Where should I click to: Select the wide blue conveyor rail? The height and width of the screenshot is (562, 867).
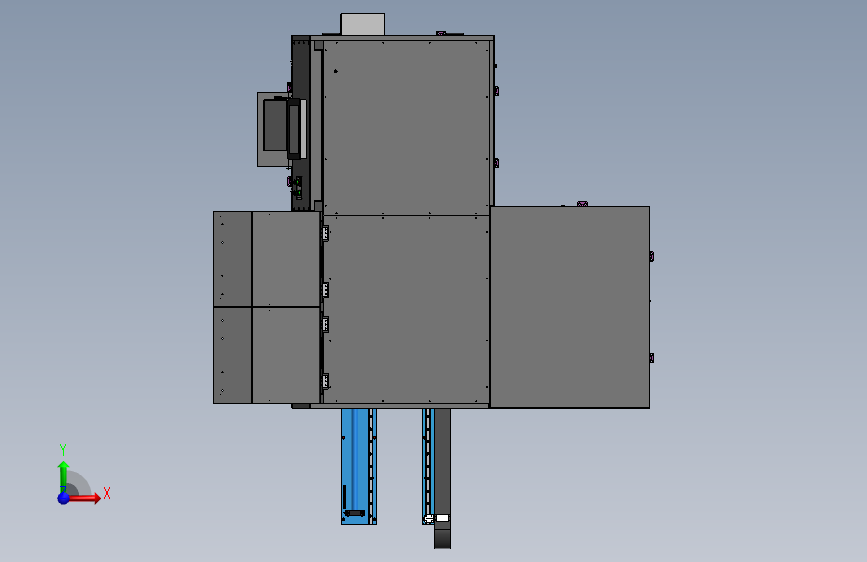pyautogui.click(x=359, y=466)
